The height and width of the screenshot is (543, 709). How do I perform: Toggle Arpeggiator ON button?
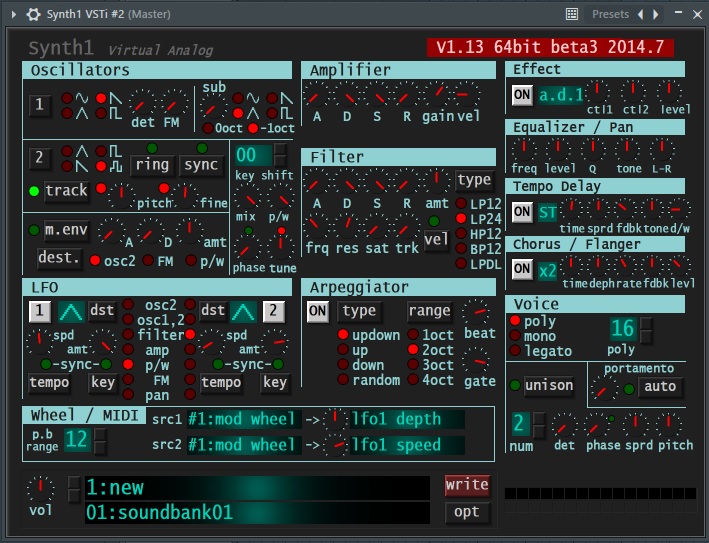317,312
